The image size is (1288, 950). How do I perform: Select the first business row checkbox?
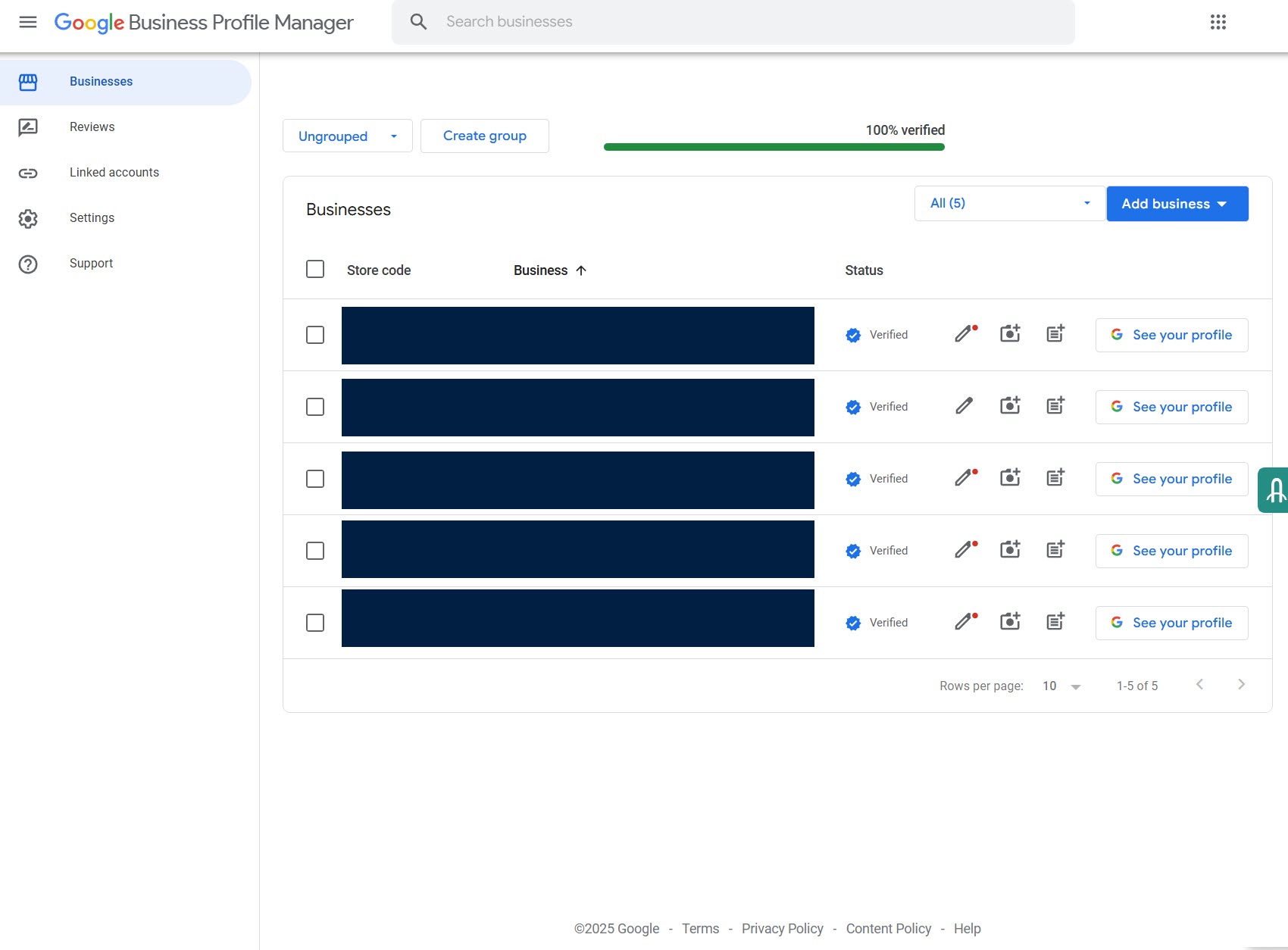pyautogui.click(x=315, y=335)
